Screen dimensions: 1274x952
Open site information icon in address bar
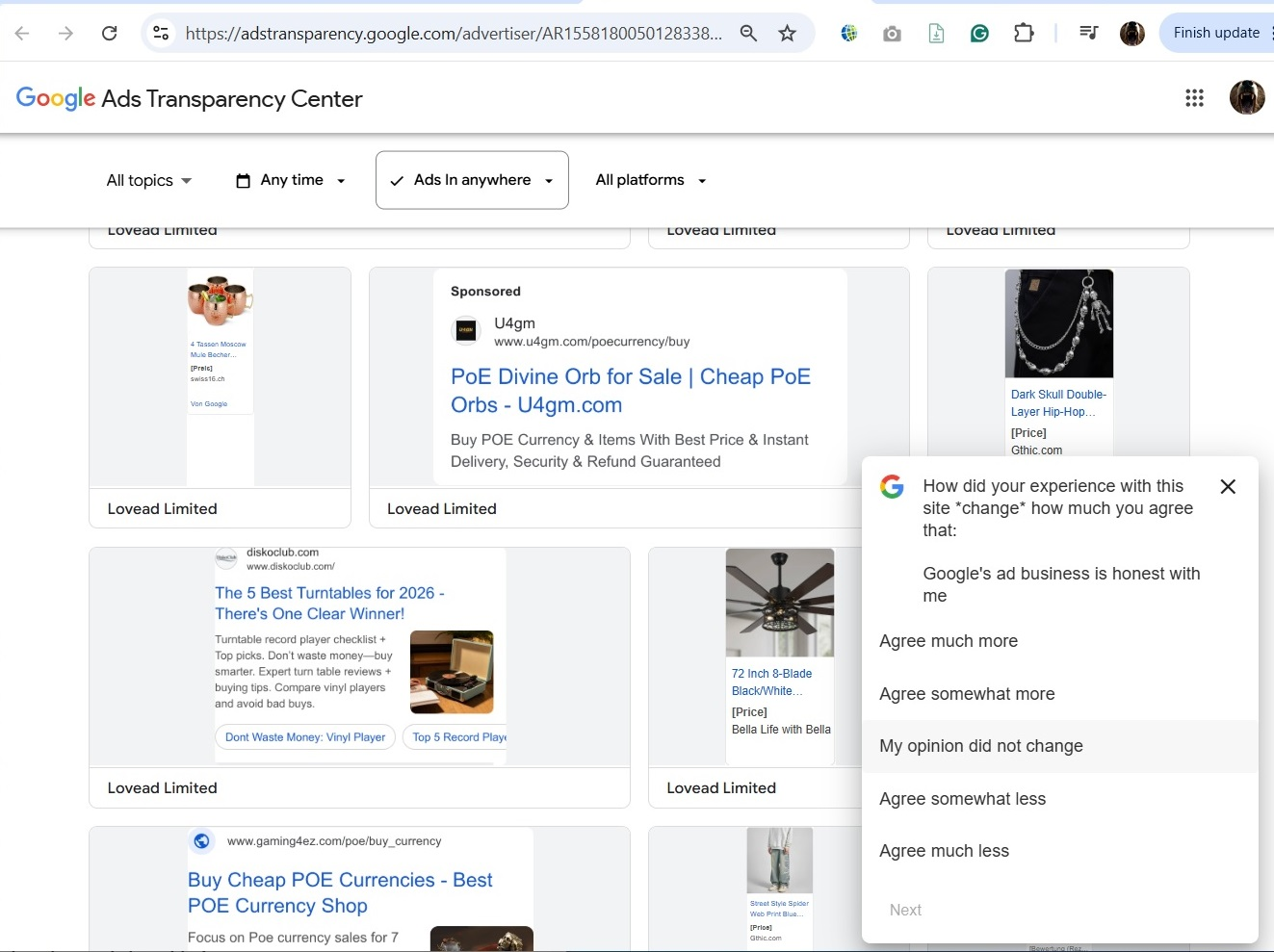point(161,34)
